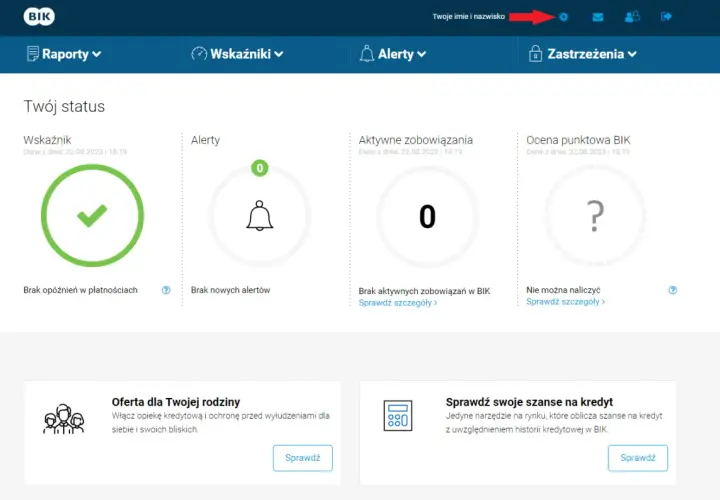Open messages envelope icon
Image resolution: width=720 pixels, height=500 pixels.
click(597, 17)
